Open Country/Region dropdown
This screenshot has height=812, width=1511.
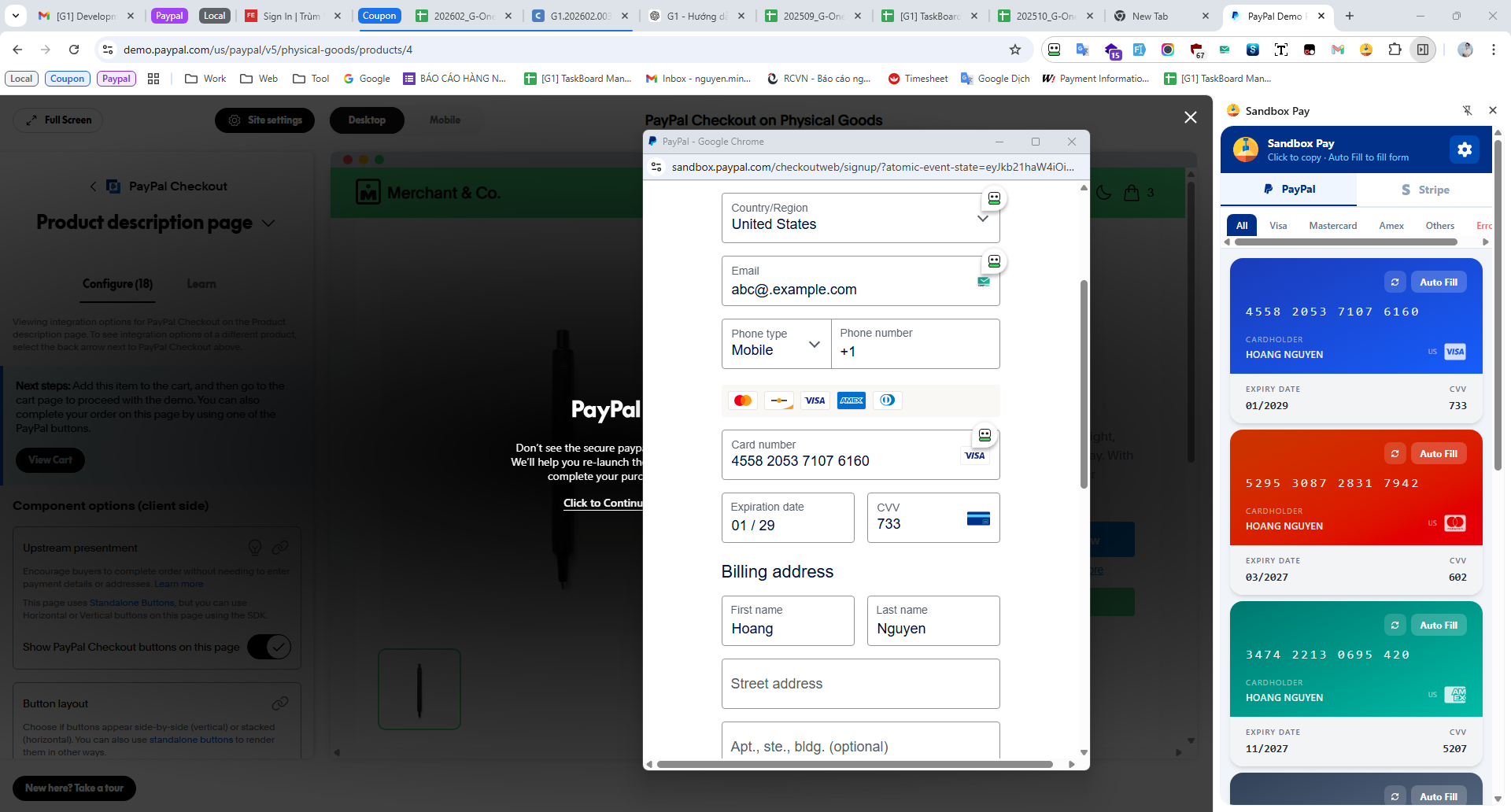point(861,218)
